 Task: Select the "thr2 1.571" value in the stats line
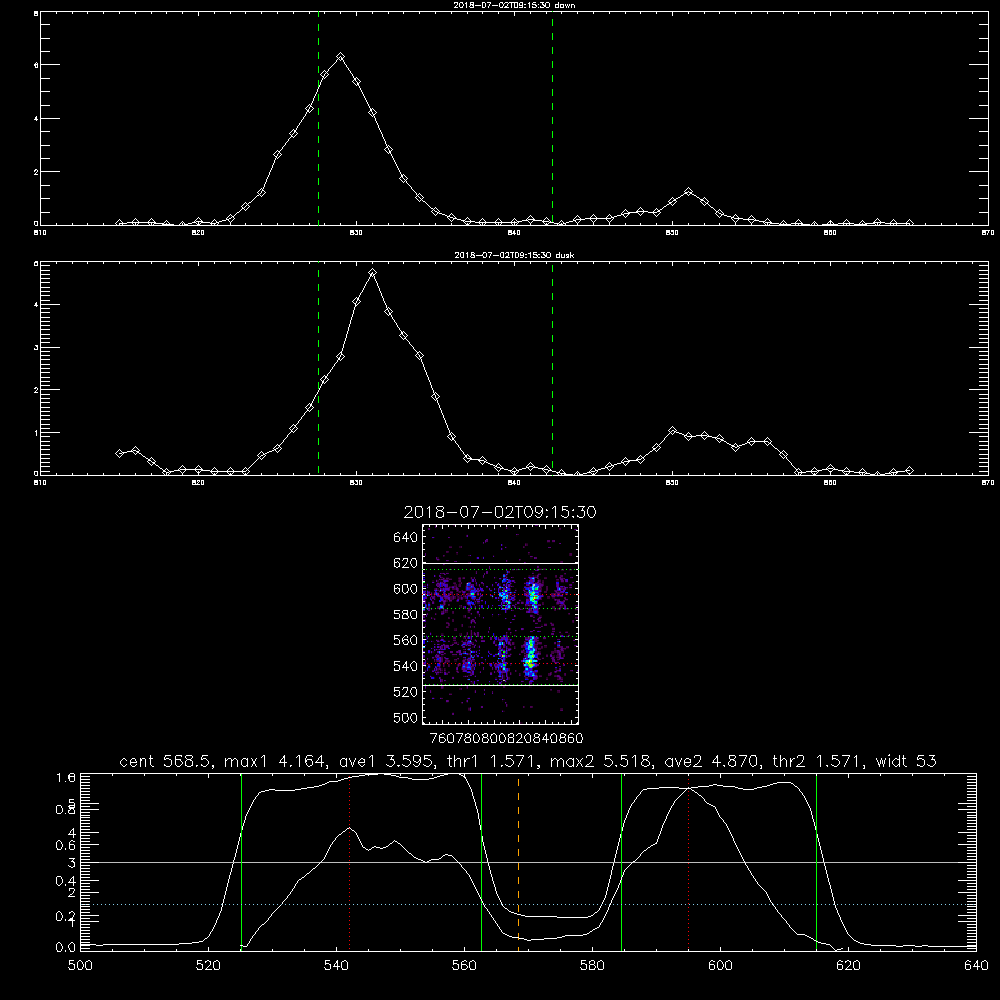pos(816,761)
